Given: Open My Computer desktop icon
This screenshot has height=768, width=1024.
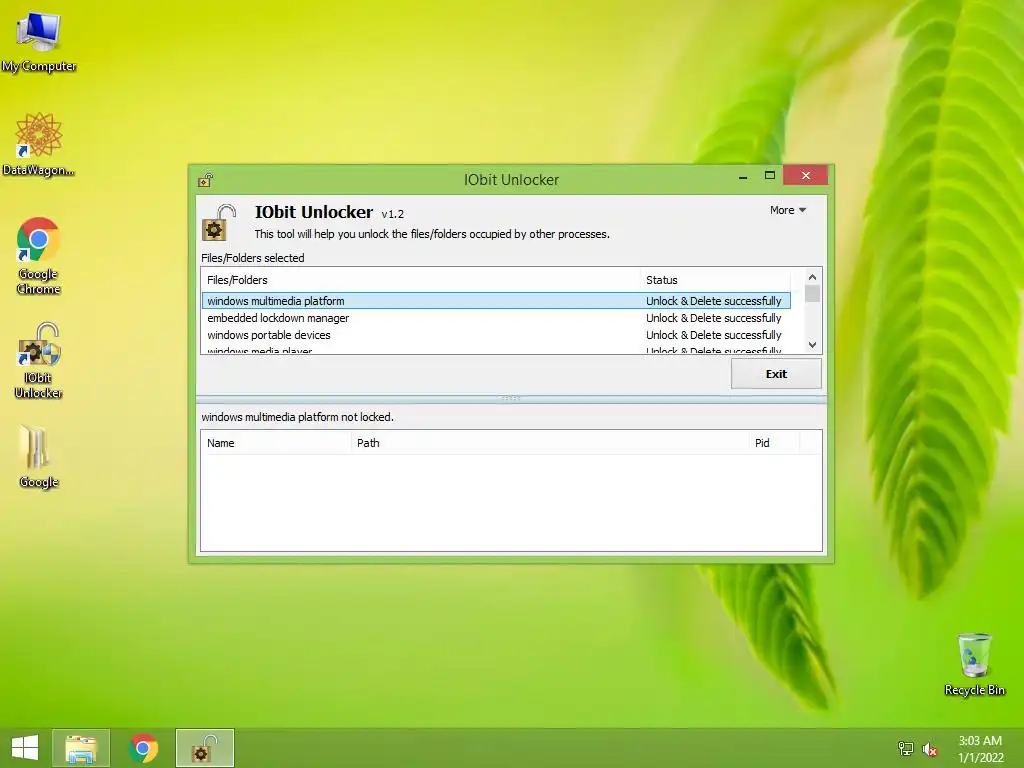Looking at the screenshot, I should click(39, 40).
